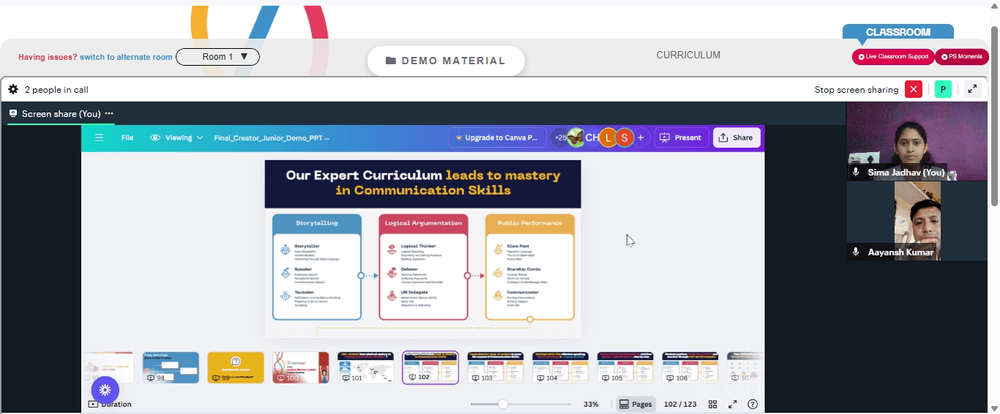
Task: Click the Logical Argumentation column header
Action: (423, 223)
